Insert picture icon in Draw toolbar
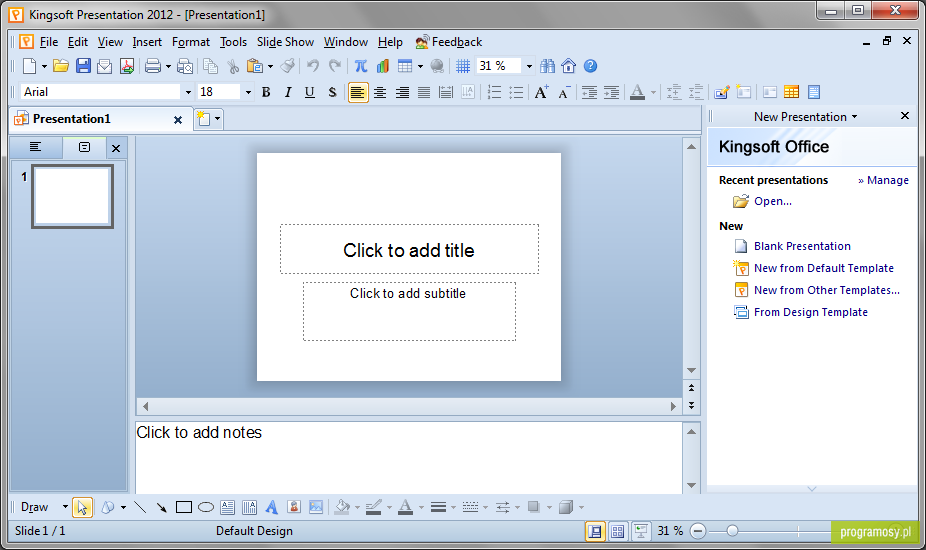The height and width of the screenshot is (550, 926). 317,507
